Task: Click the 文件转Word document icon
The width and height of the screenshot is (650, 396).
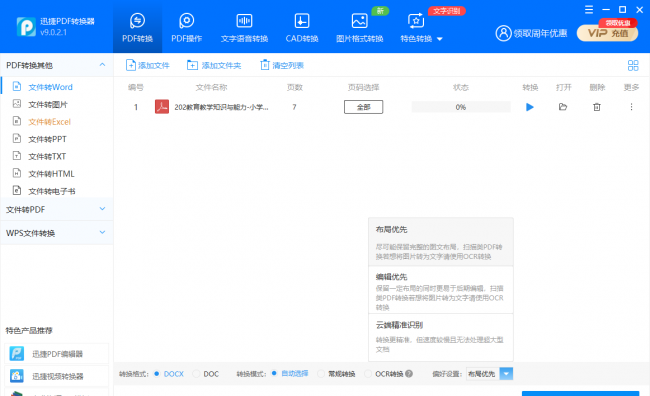Action: point(17,86)
